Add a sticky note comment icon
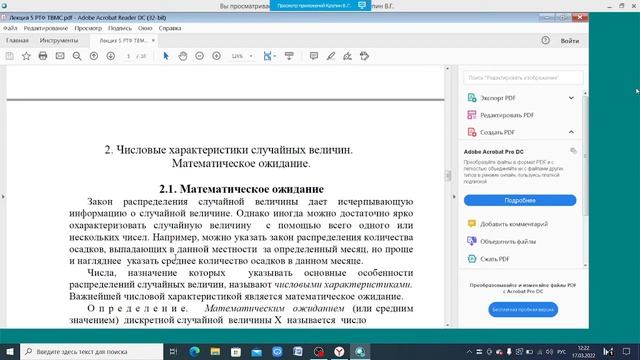 (314, 56)
